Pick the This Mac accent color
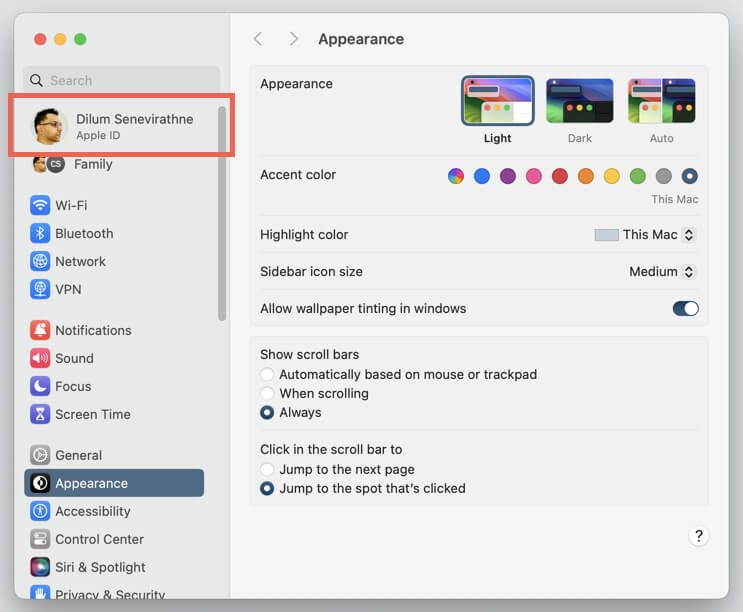 (x=689, y=176)
